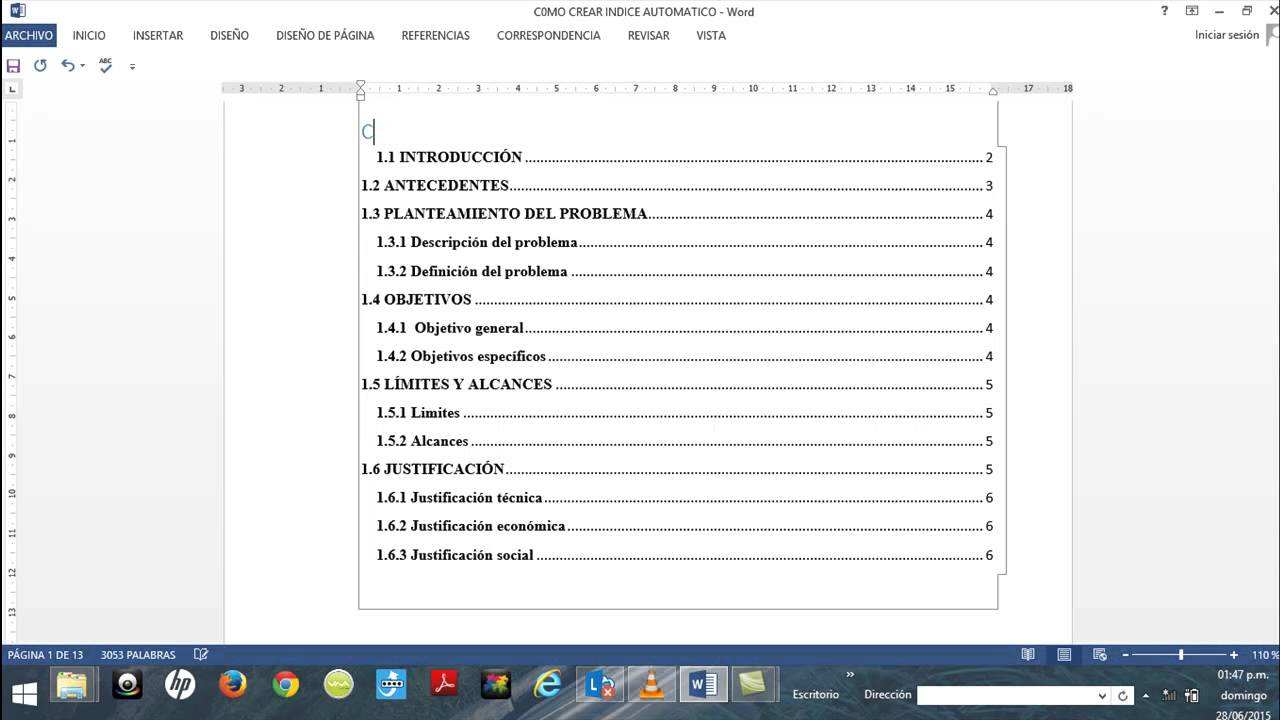Switch to the INICIO ribbon tab
This screenshot has height=720, width=1280.
click(x=89, y=35)
